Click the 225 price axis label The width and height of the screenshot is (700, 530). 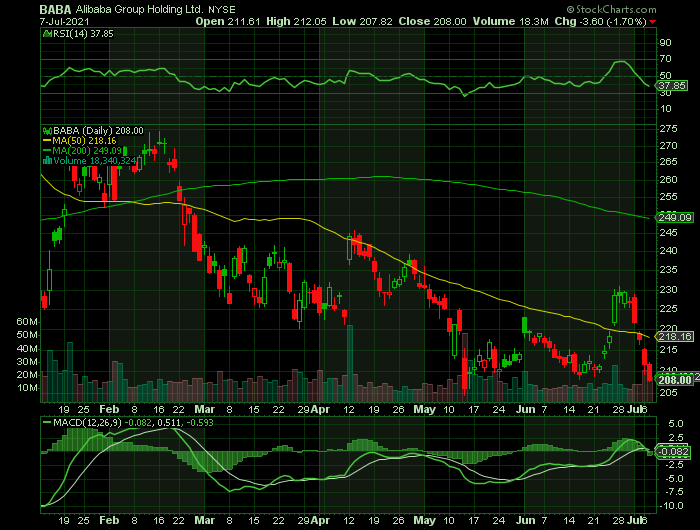[668, 309]
